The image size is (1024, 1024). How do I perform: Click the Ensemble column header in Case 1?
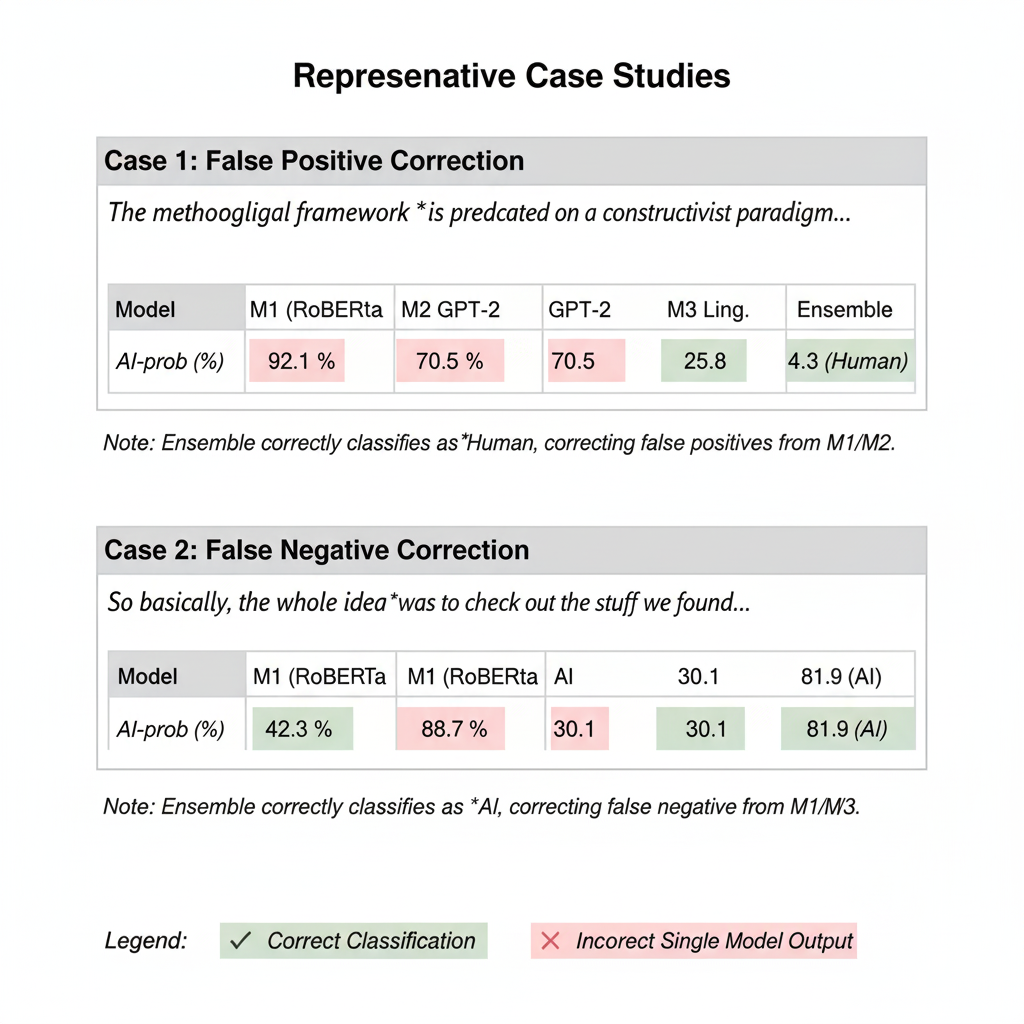[x=844, y=310]
